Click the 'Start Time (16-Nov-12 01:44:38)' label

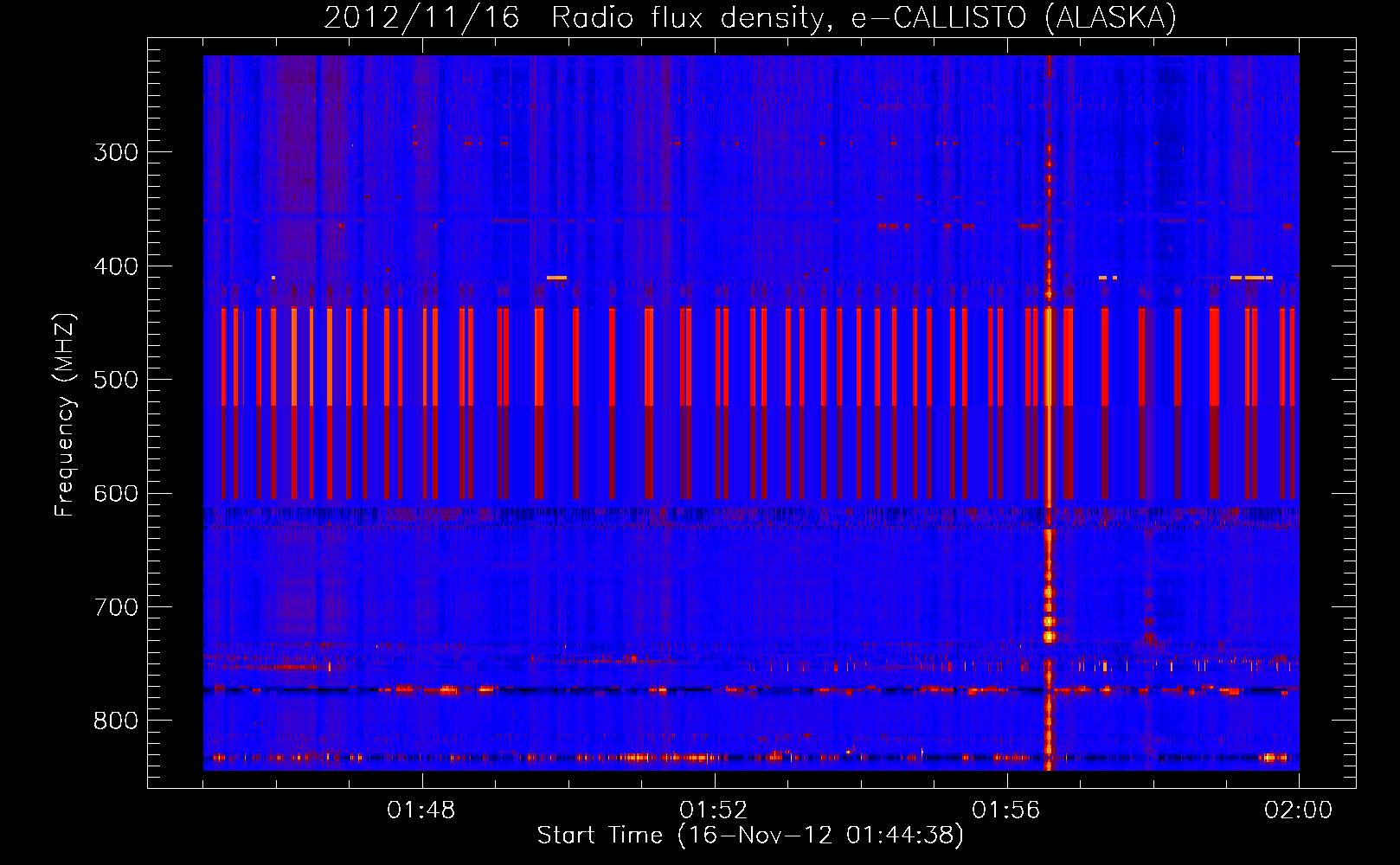[750, 836]
